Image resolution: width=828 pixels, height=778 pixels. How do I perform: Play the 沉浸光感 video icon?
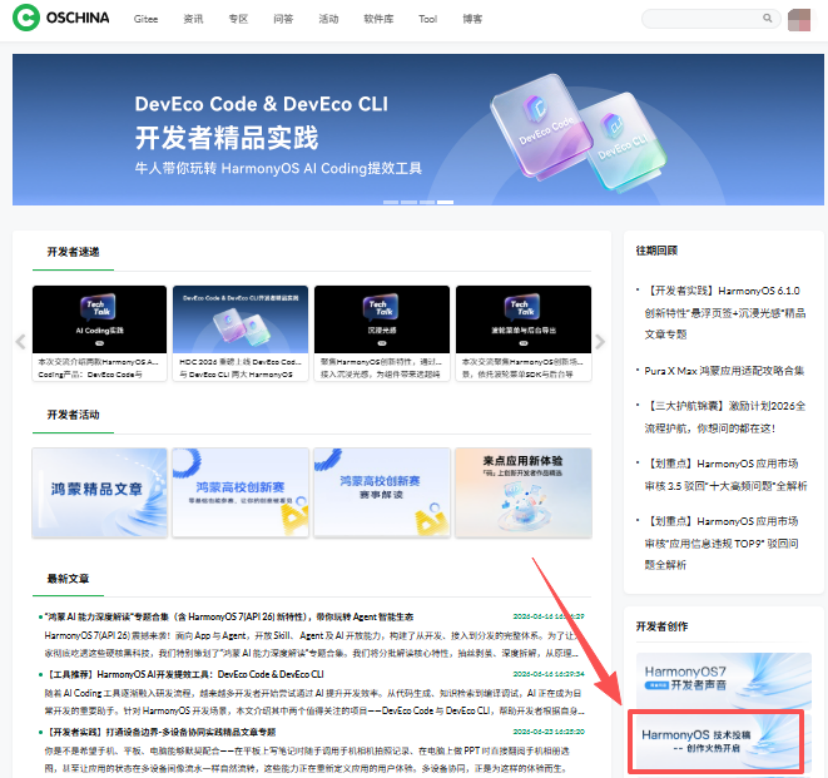click(x=382, y=343)
